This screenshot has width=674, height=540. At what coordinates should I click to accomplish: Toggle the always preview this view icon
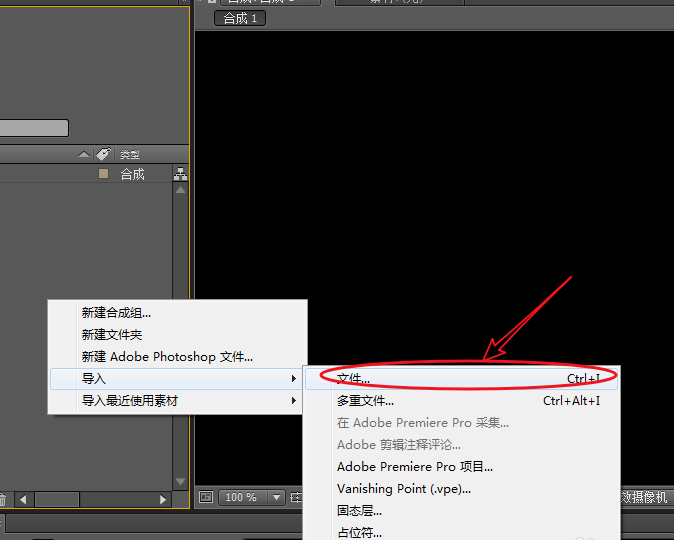[206, 497]
